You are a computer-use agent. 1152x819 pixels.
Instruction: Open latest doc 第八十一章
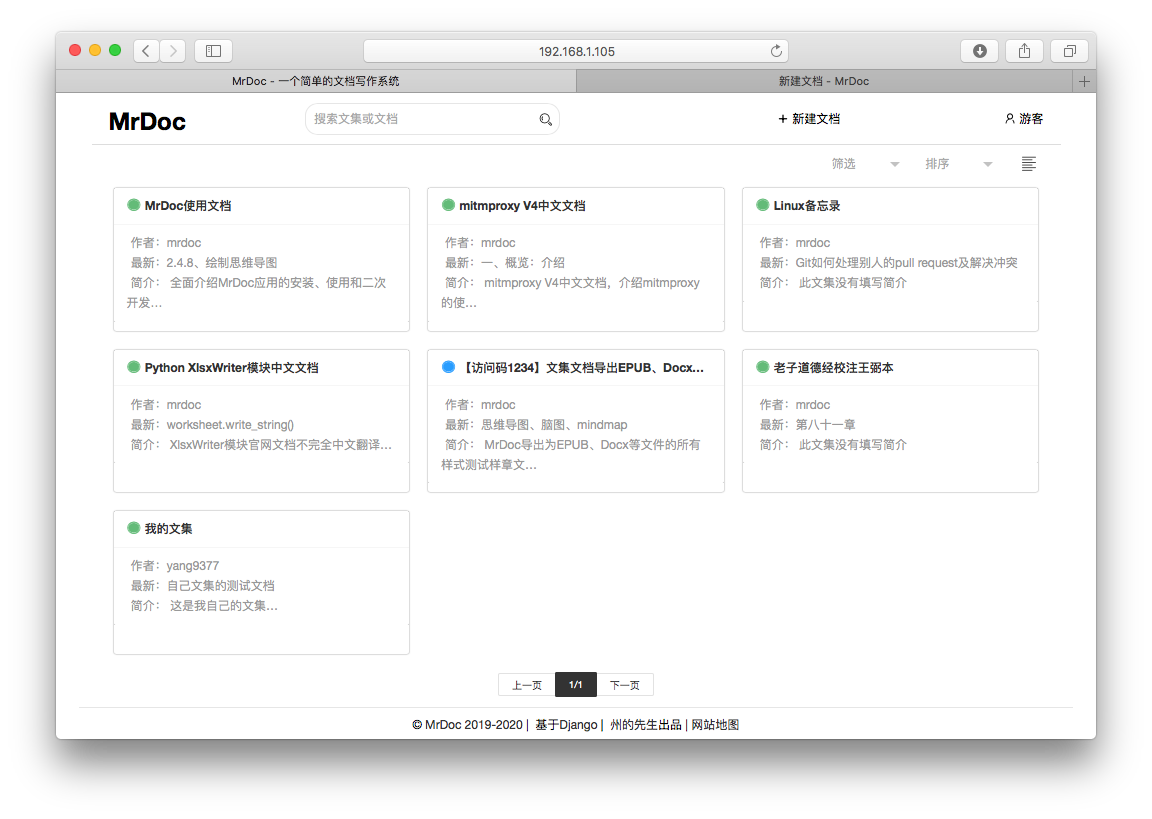tap(825, 425)
